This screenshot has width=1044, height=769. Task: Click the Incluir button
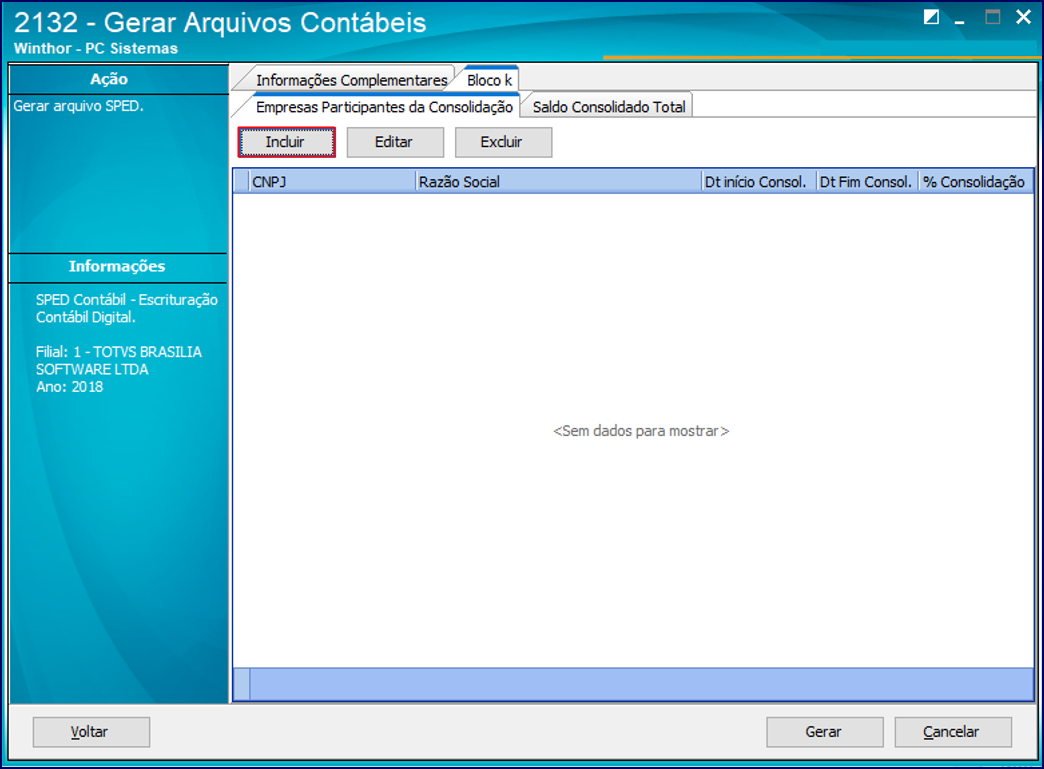coord(286,142)
